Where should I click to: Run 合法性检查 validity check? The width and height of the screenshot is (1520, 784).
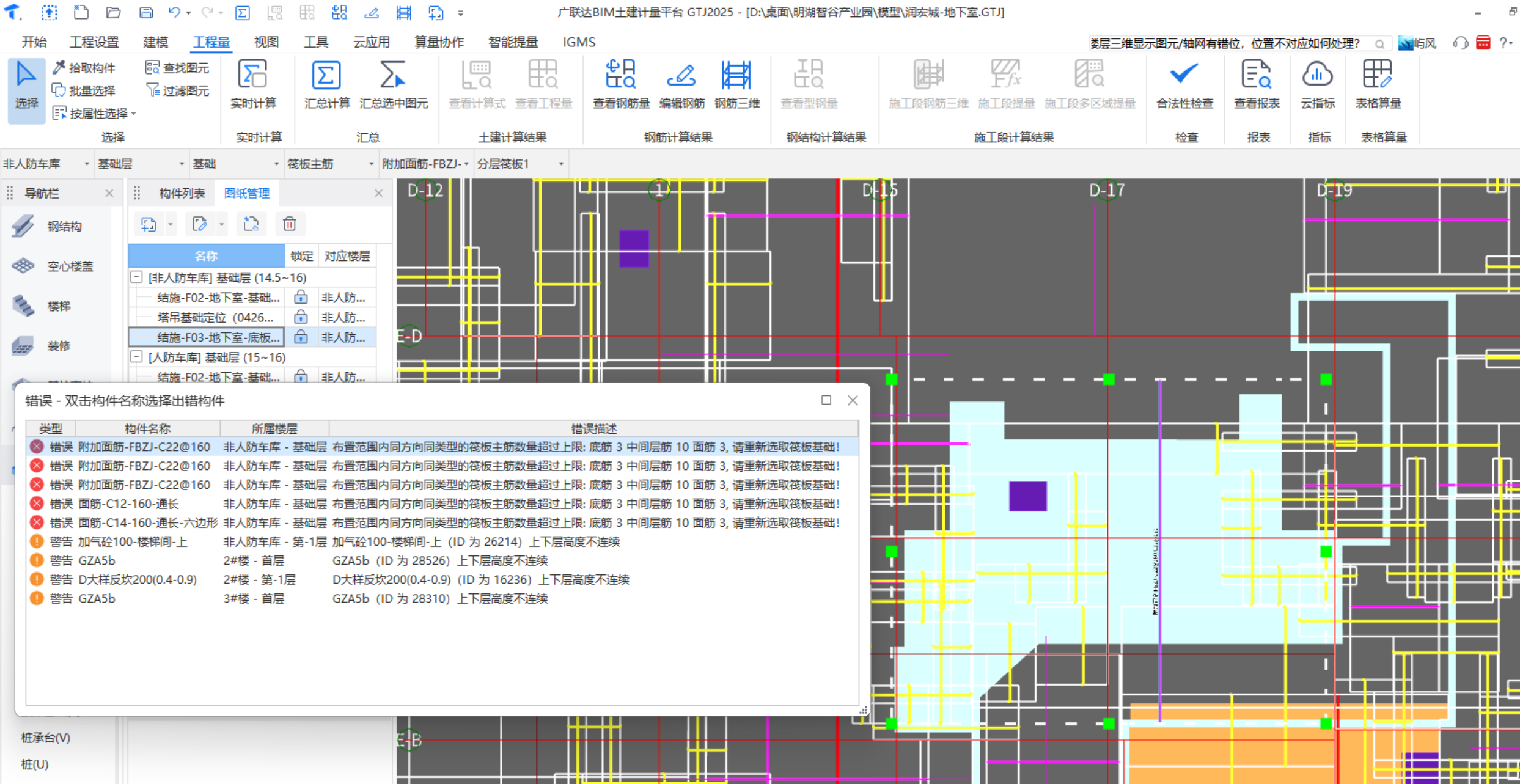tap(1184, 86)
